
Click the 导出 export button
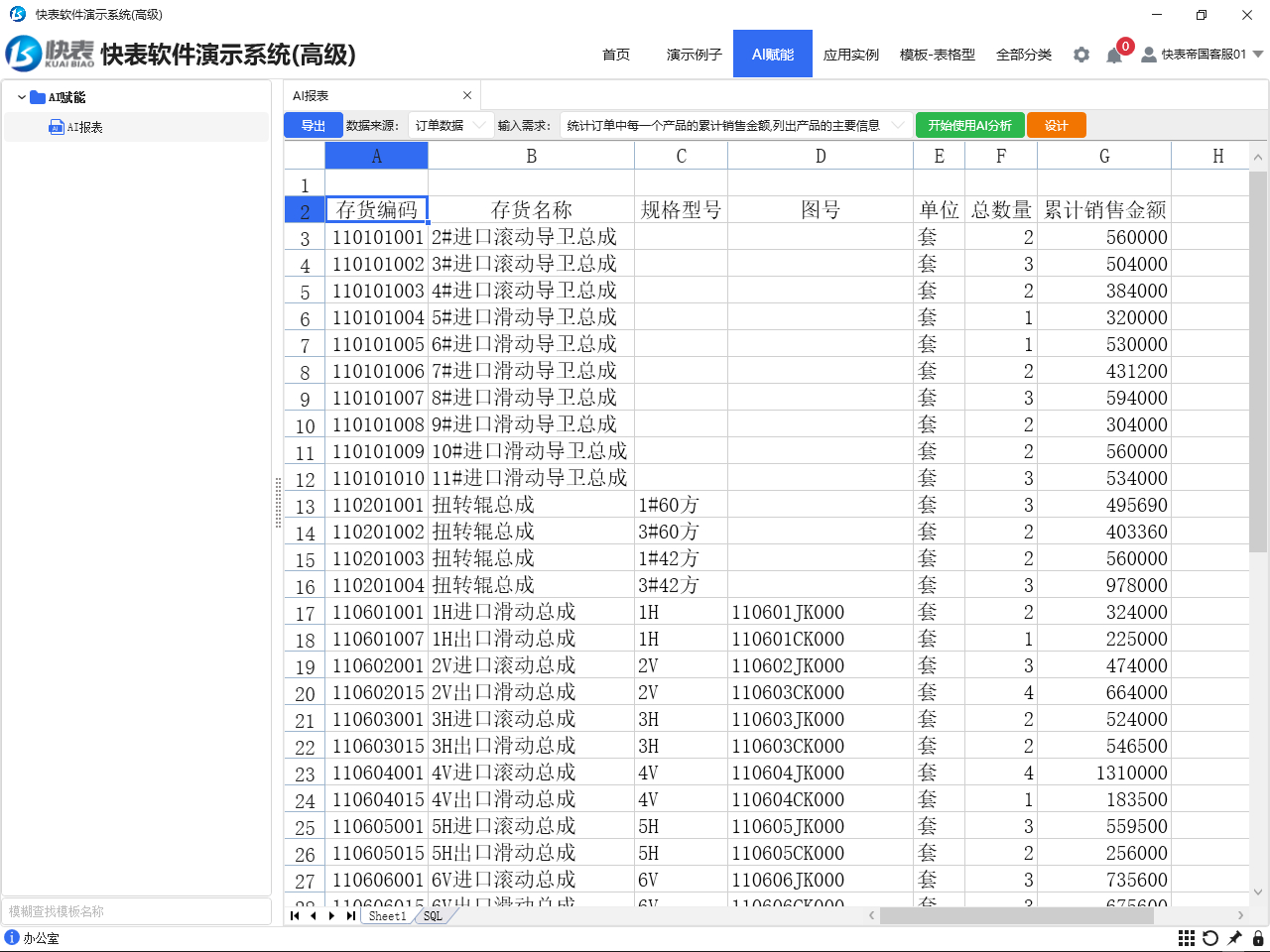(314, 125)
